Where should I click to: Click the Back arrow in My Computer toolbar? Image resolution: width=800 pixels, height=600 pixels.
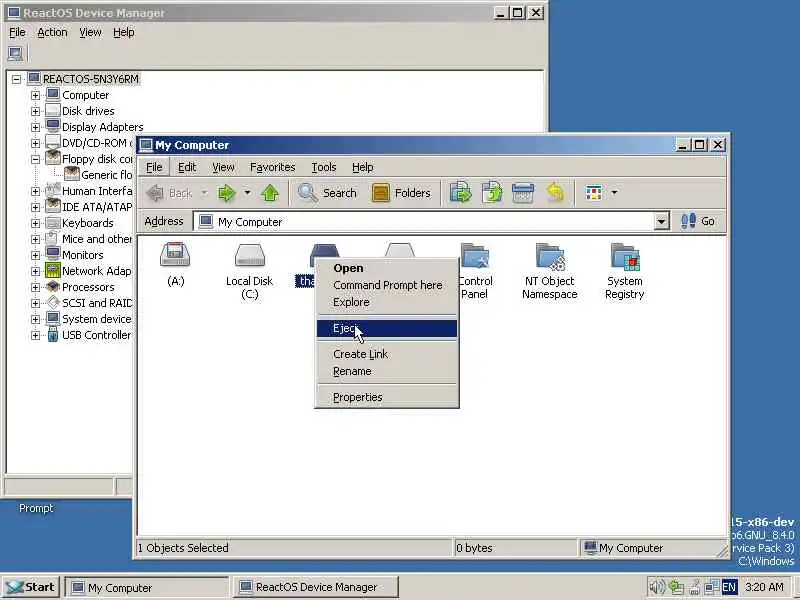168,193
